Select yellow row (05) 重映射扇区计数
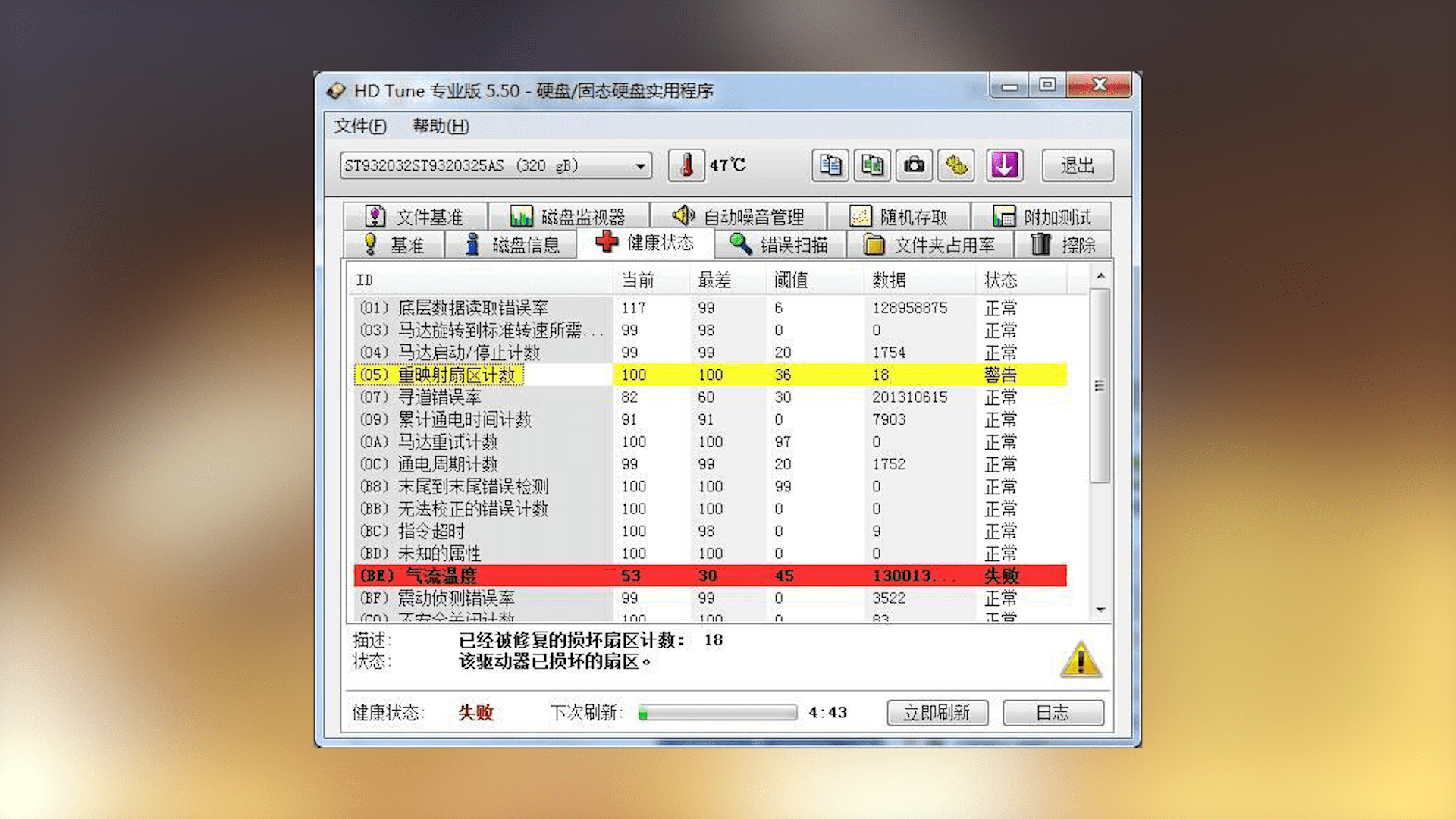This screenshot has height=819, width=1456. (x=711, y=375)
